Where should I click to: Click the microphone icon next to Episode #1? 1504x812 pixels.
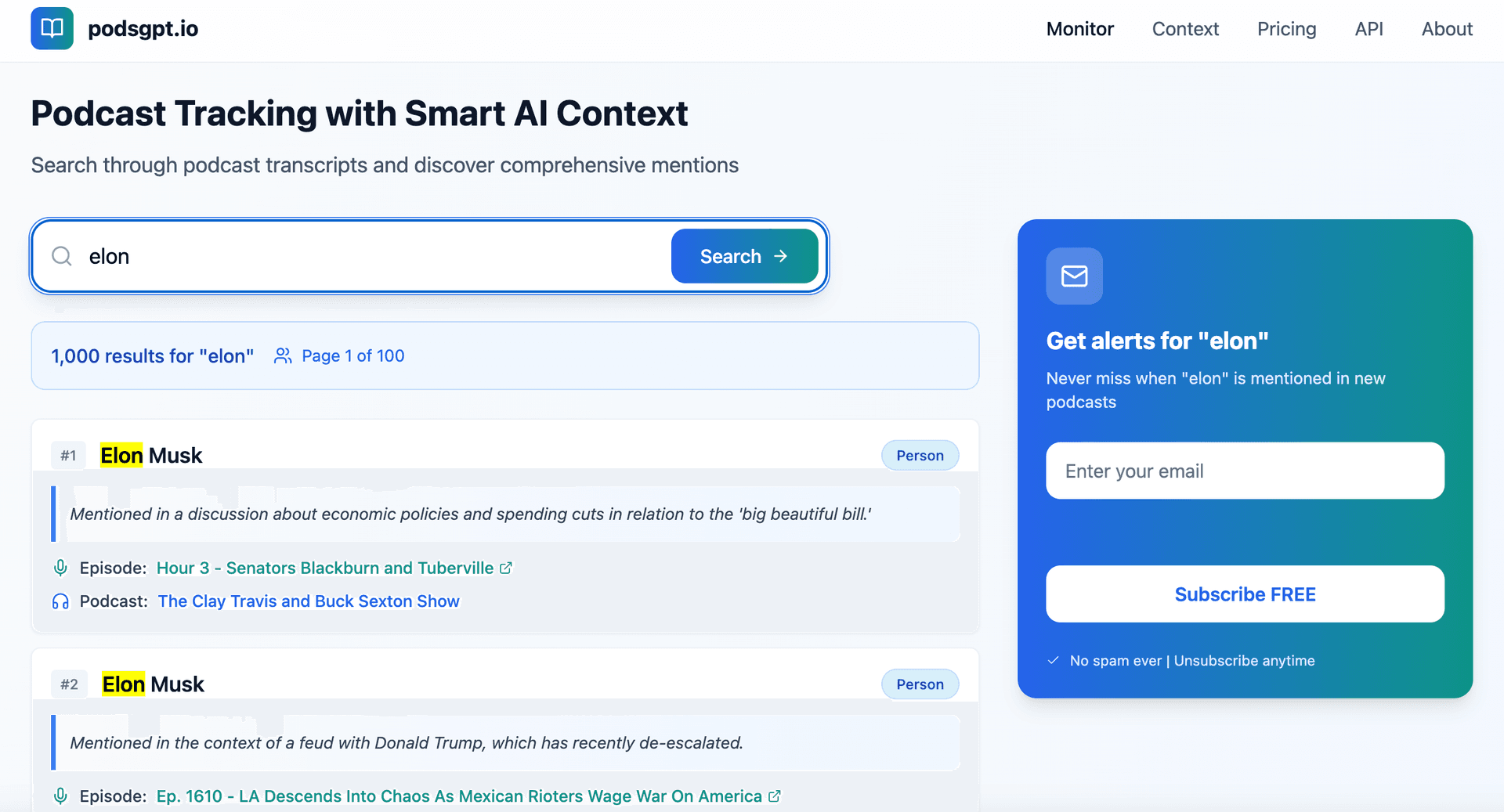click(x=60, y=568)
